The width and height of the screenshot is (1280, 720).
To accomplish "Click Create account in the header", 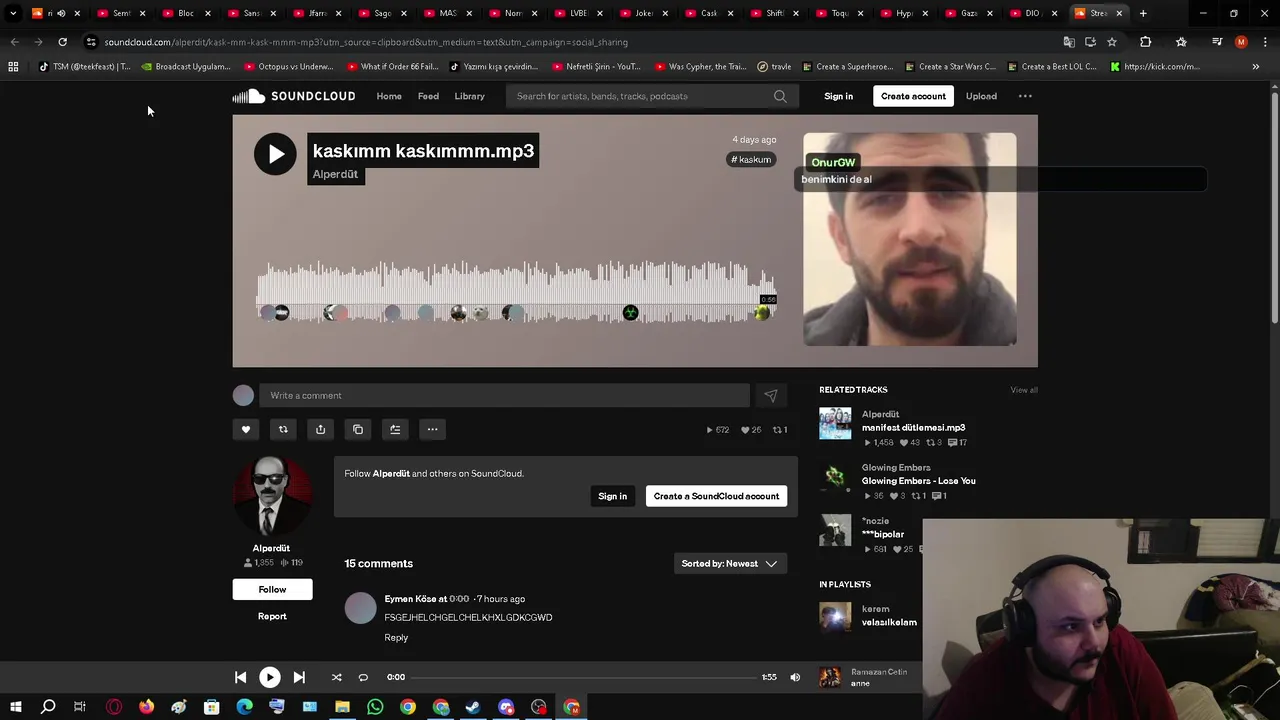I will [913, 96].
